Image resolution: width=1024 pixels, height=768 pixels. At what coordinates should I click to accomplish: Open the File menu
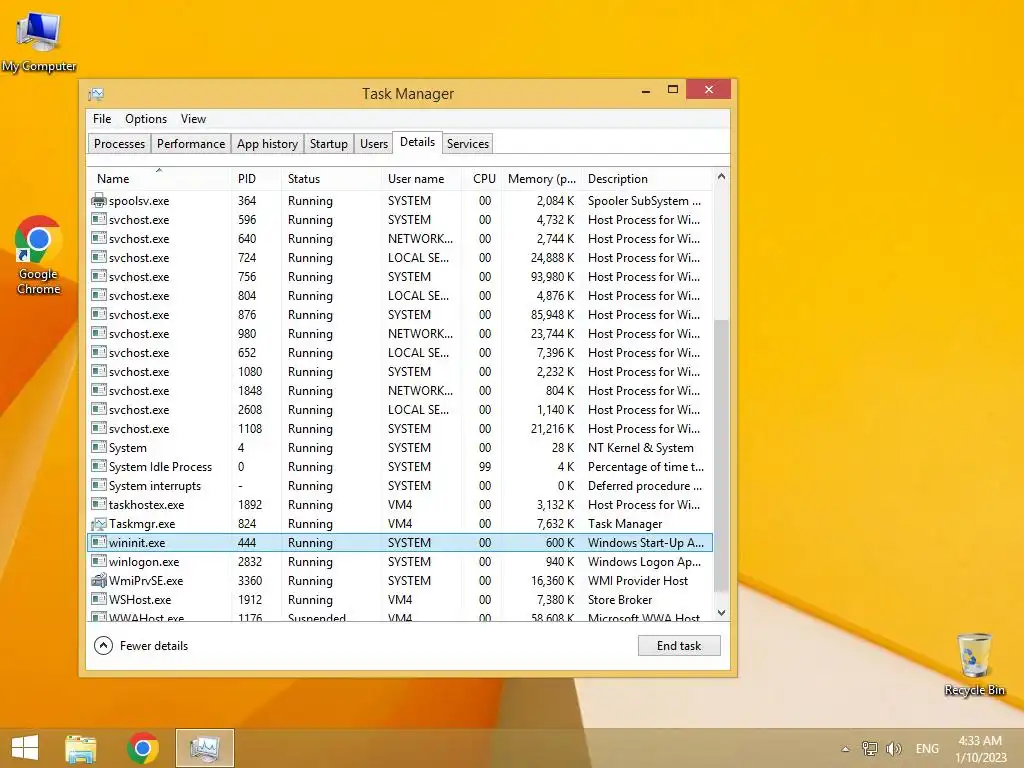(x=102, y=119)
